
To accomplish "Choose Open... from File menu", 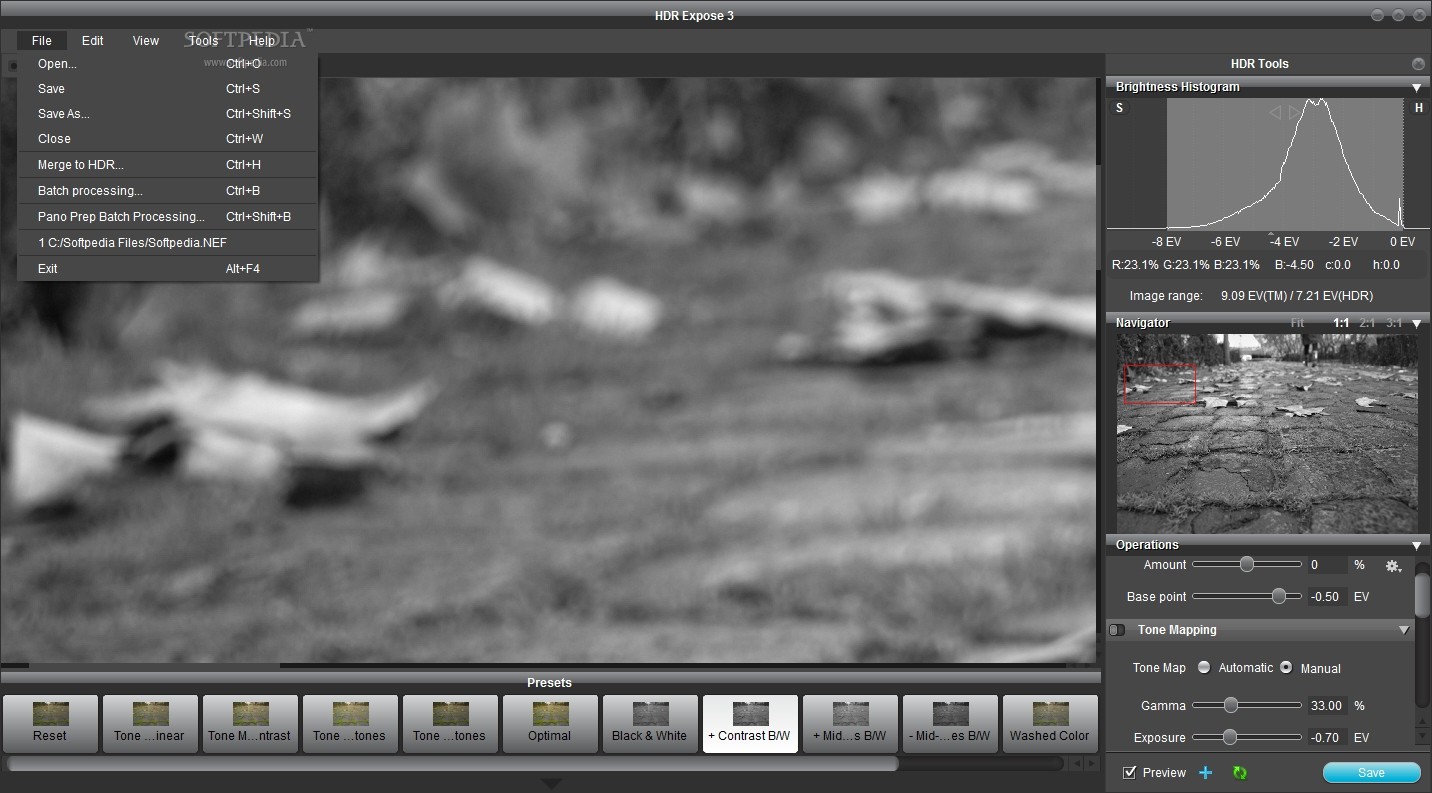I will point(167,63).
